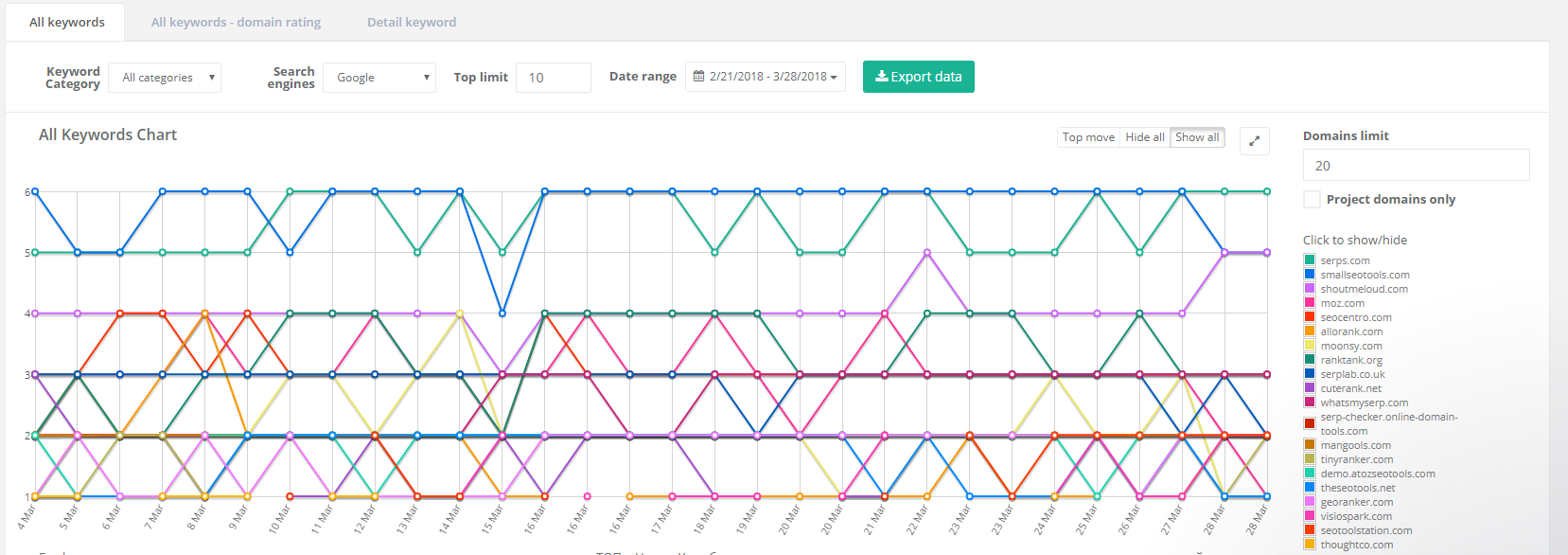This screenshot has width=1568, height=555.
Task: Open the Keyword Category dropdown
Action: click(x=165, y=78)
